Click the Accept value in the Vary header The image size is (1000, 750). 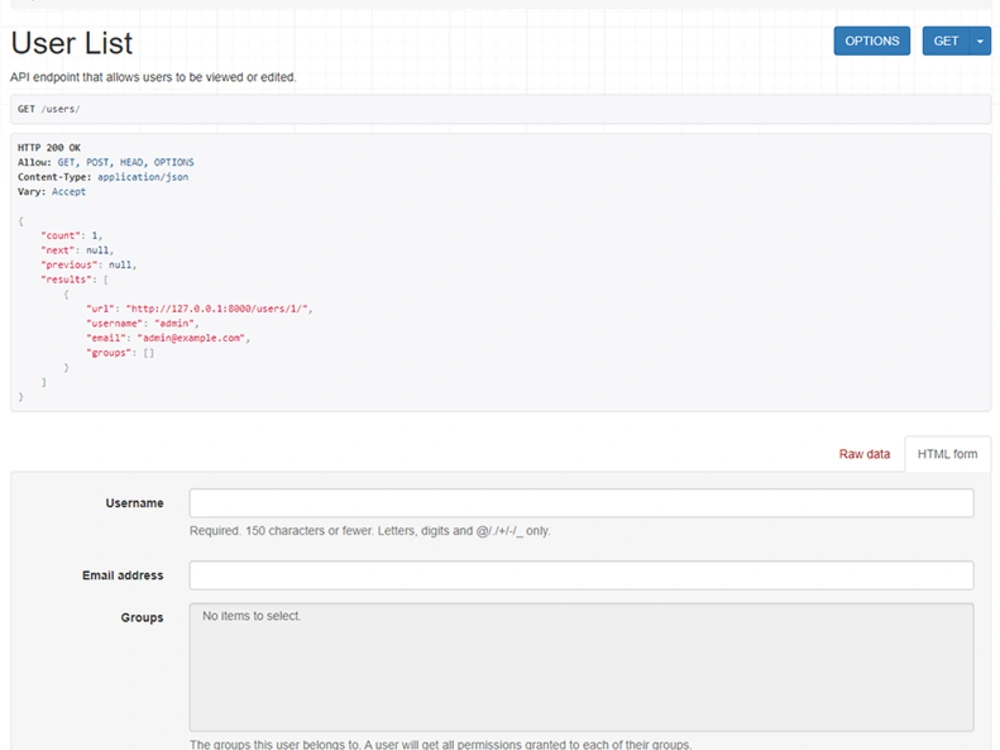(69, 191)
